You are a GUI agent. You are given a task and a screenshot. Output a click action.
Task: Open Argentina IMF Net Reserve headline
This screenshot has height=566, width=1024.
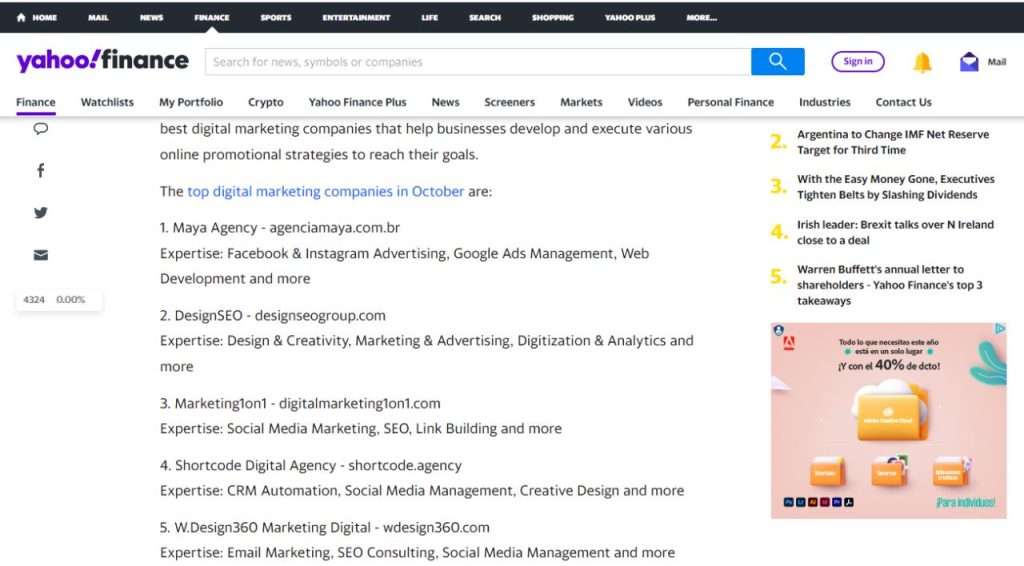[893, 142]
